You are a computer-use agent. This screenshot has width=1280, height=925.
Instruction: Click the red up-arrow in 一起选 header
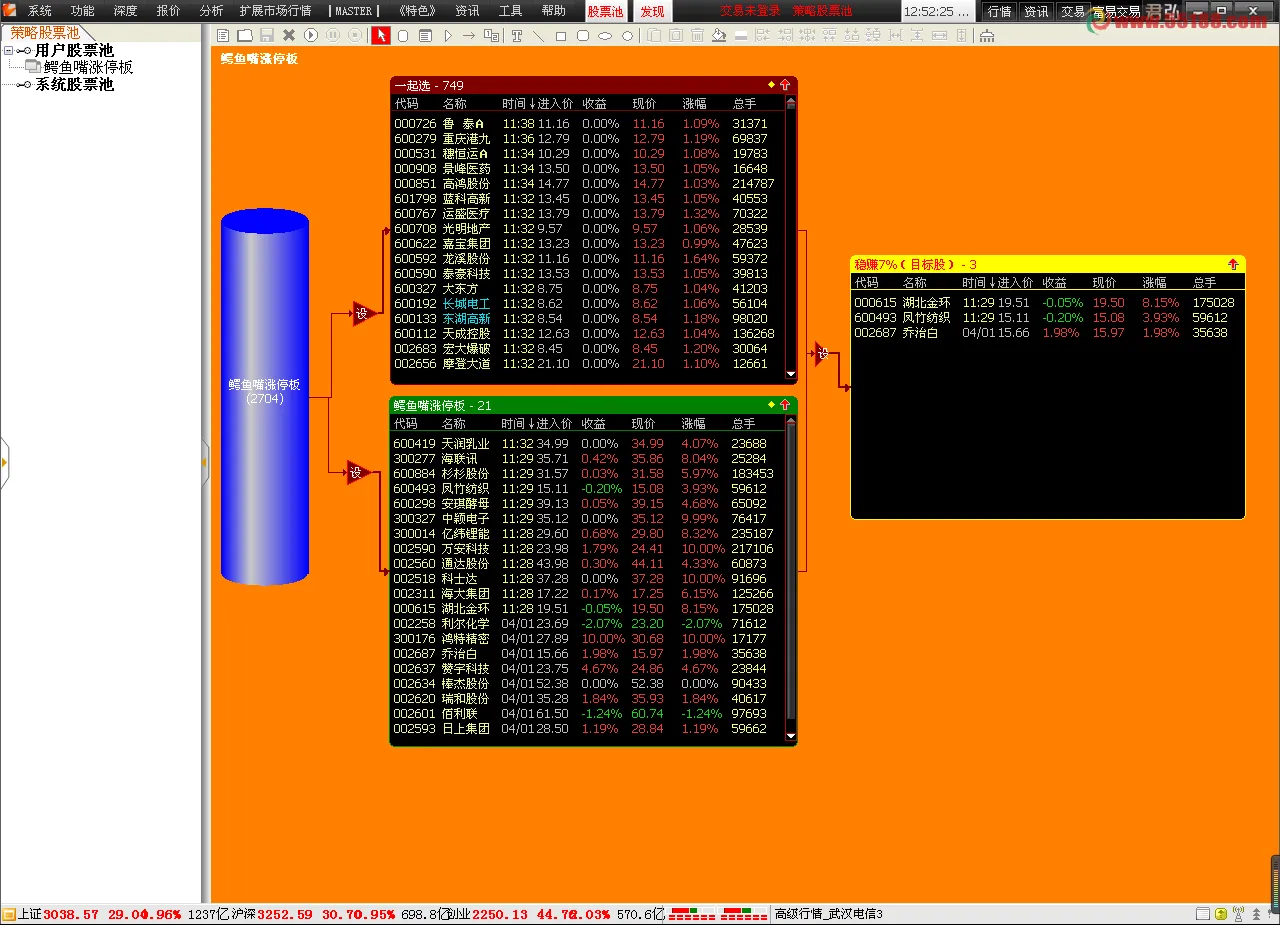tap(785, 85)
